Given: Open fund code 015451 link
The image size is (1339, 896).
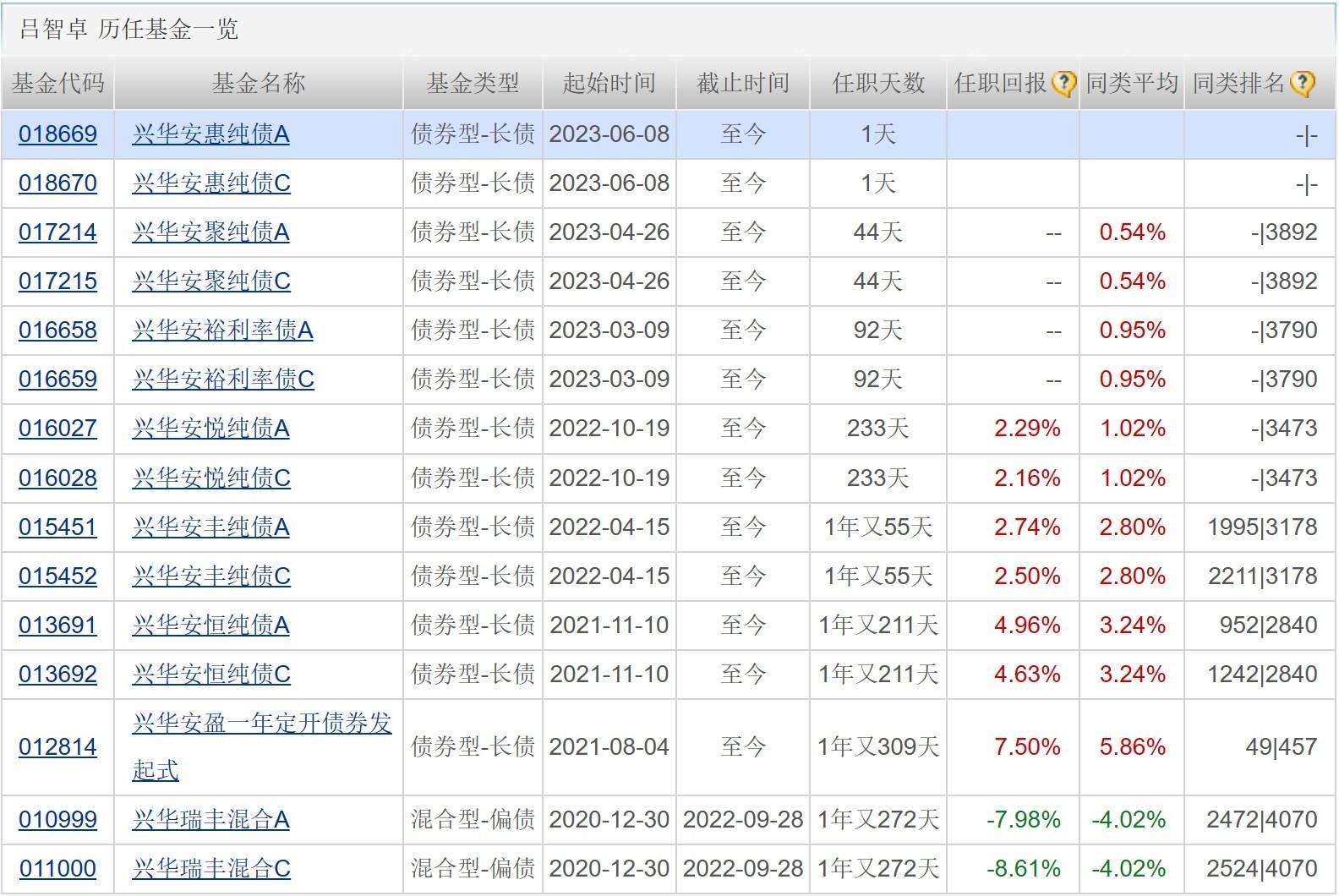Looking at the screenshot, I should coord(57,527).
